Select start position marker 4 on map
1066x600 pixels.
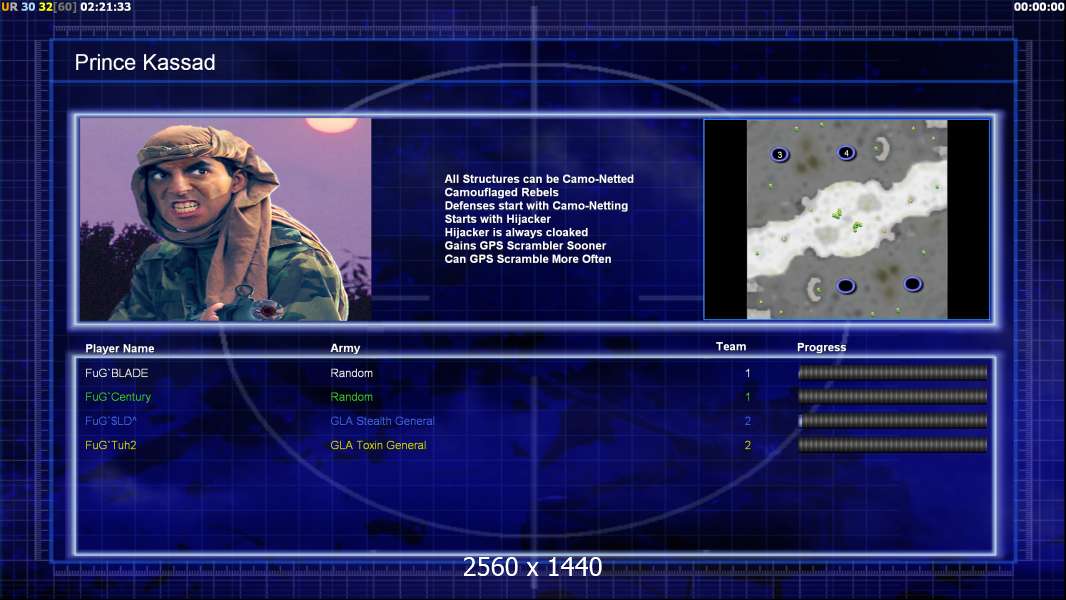[846, 153]
